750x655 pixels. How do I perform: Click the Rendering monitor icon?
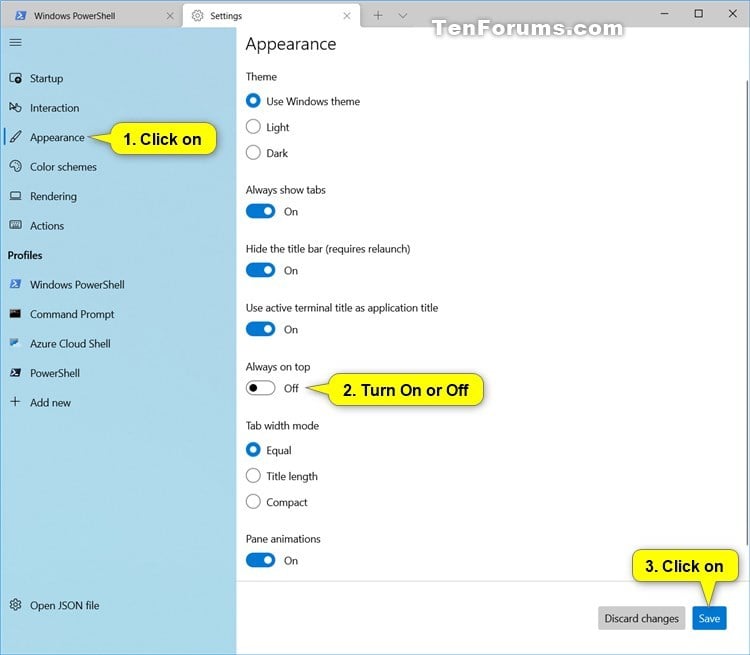(x=15, y=196)
